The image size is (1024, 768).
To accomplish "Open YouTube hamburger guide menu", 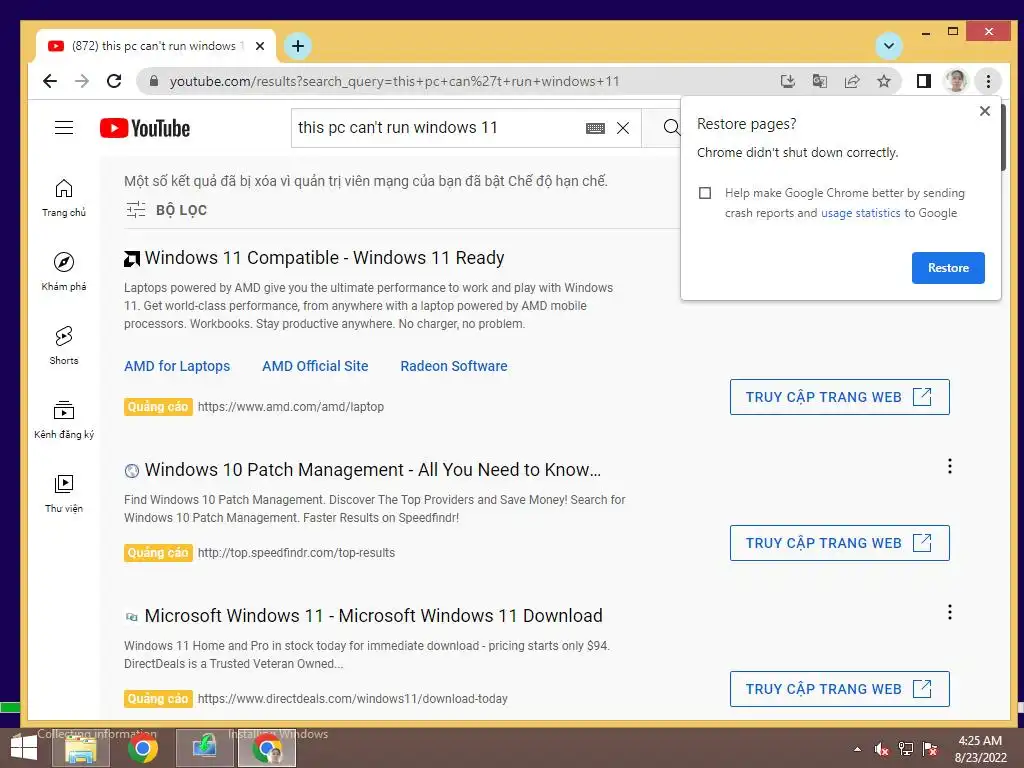I will click(64, 127).
